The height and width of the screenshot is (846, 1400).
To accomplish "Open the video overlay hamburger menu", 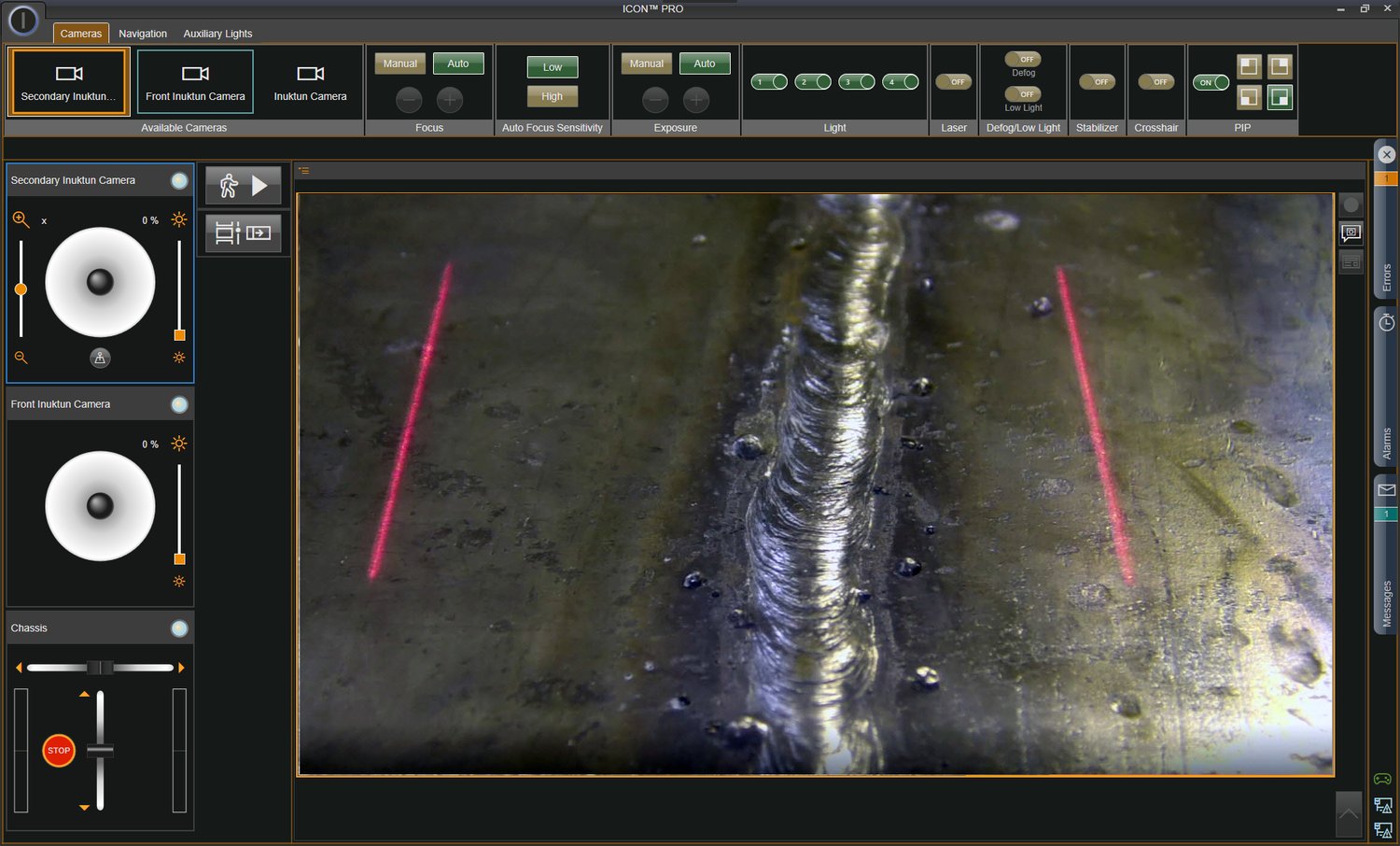I will tap(303, 170).
